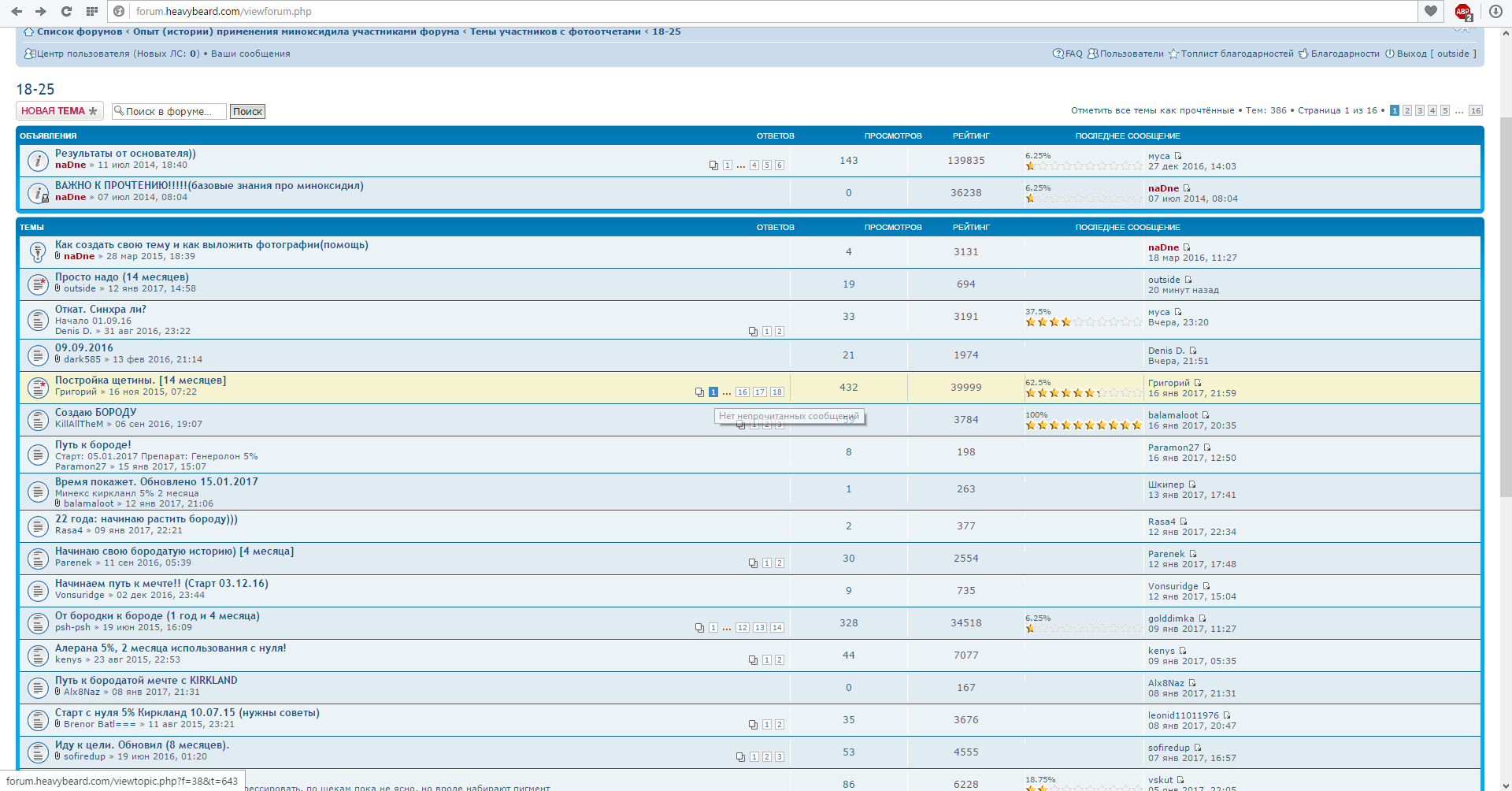Screen dimensions: 1512x791
Task: Click the topic status icon for Путь к бороде!
Action: (x=37, y=455)
